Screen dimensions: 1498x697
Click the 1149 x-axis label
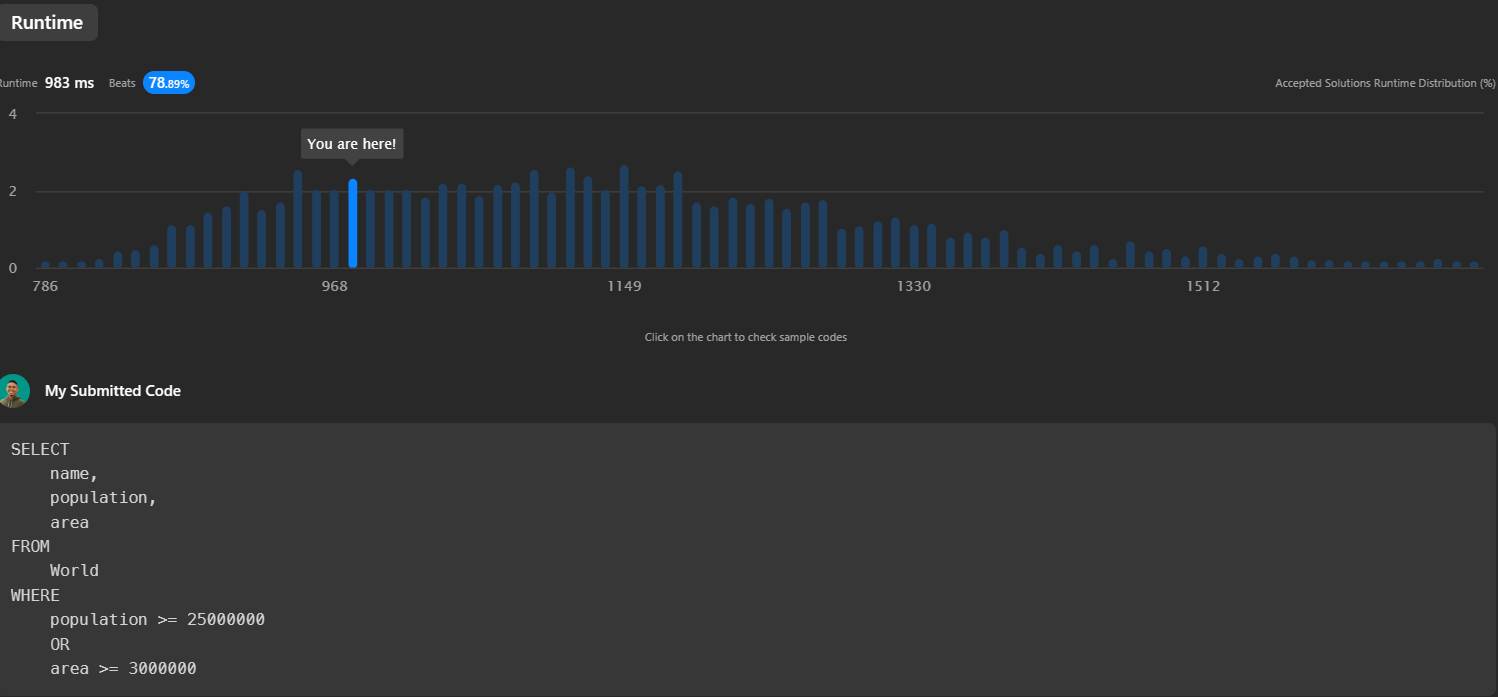[x=624, y=287]
